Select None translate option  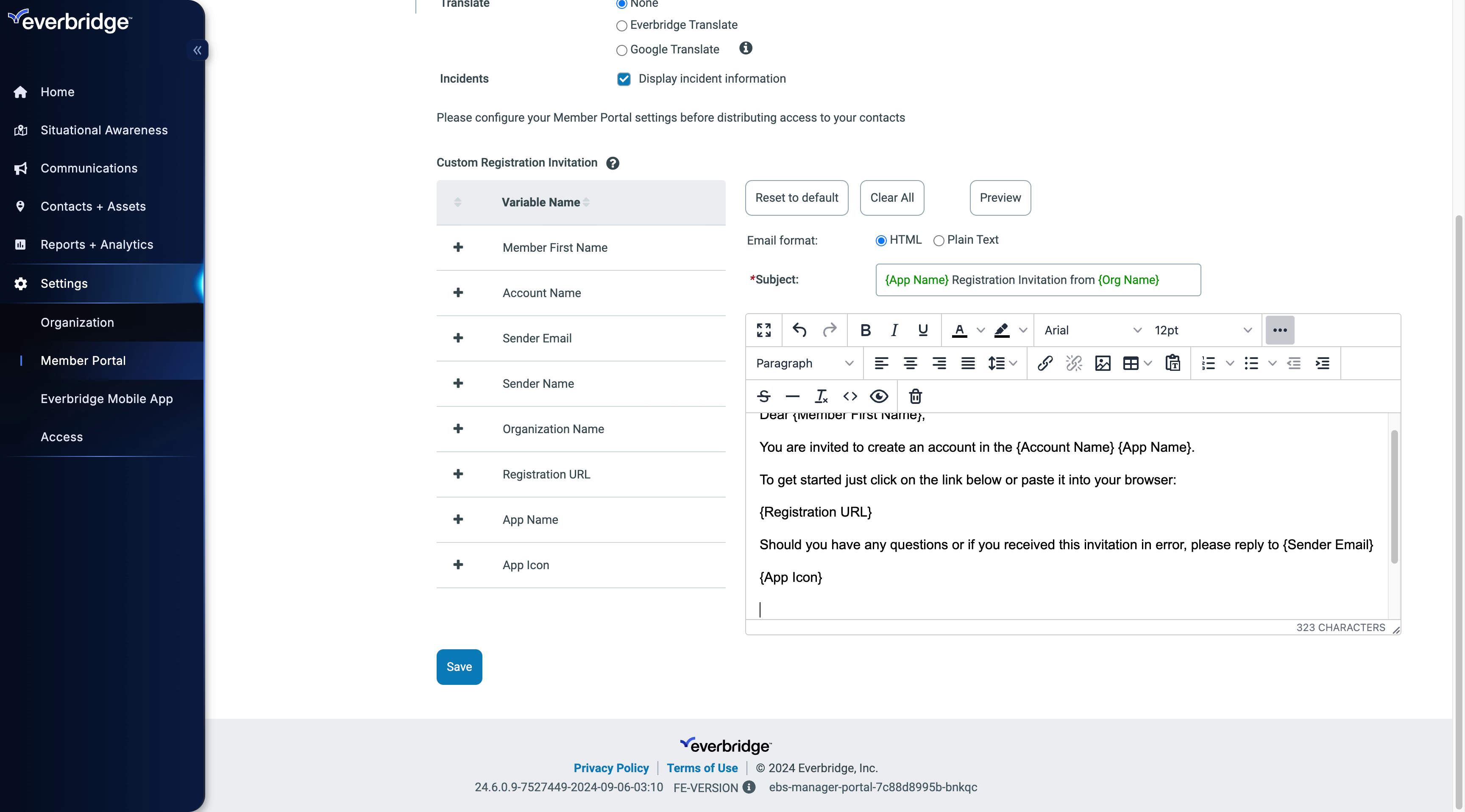coord(621,4)
